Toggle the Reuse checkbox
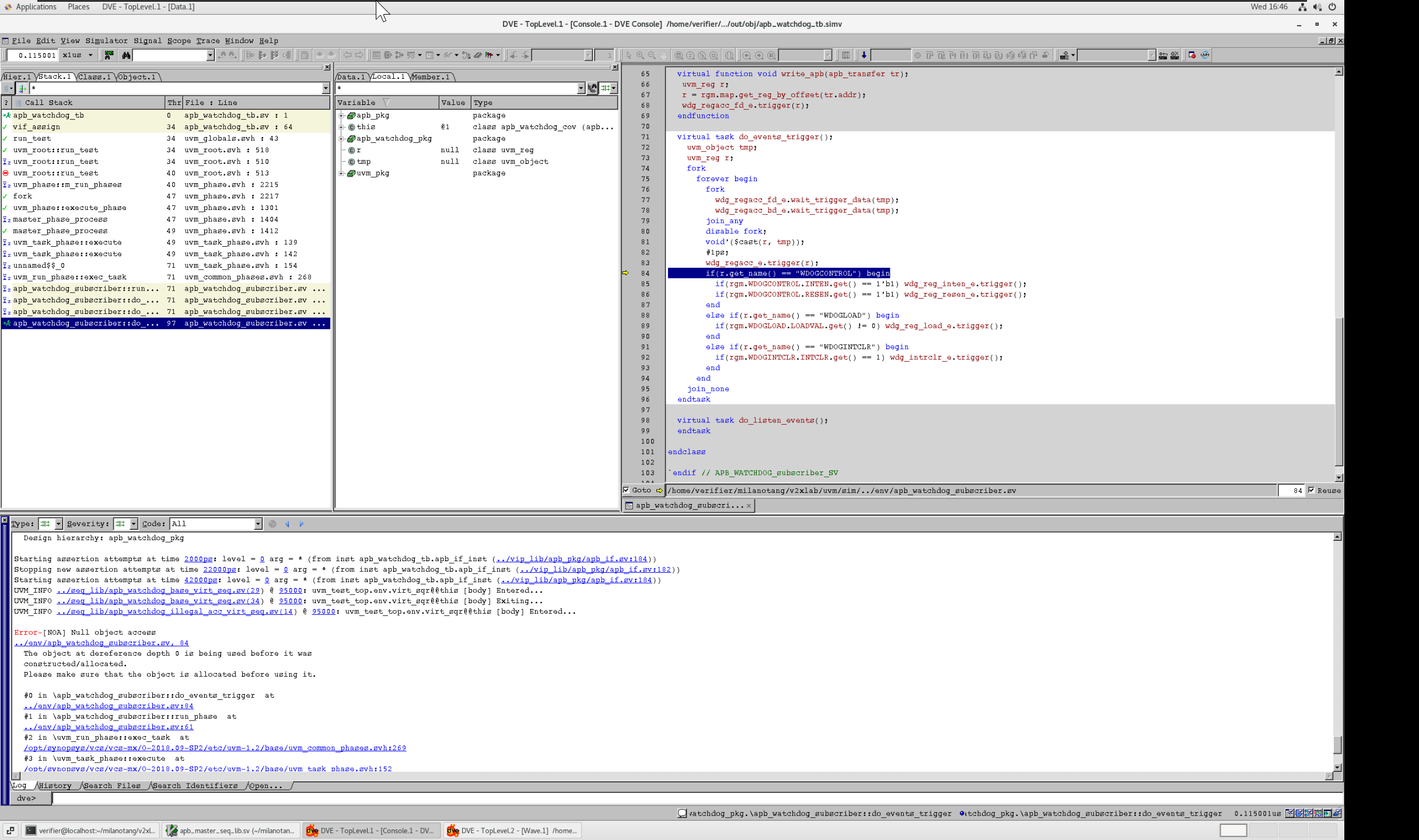 click(x=1311, y=490)
